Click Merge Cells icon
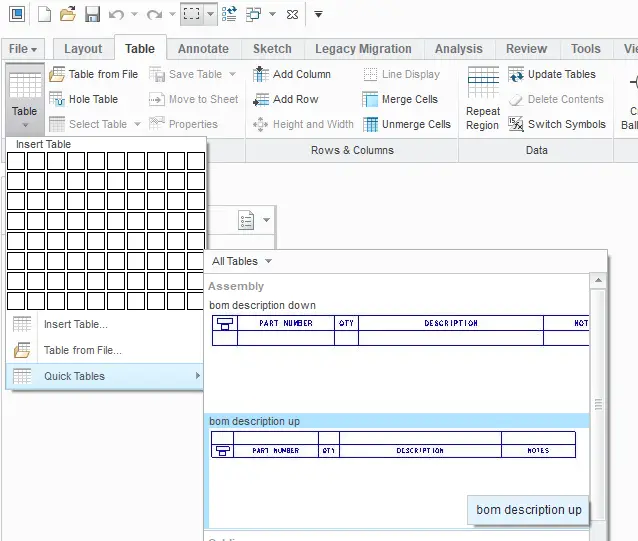The image size is (638, 541). [370, 99]
